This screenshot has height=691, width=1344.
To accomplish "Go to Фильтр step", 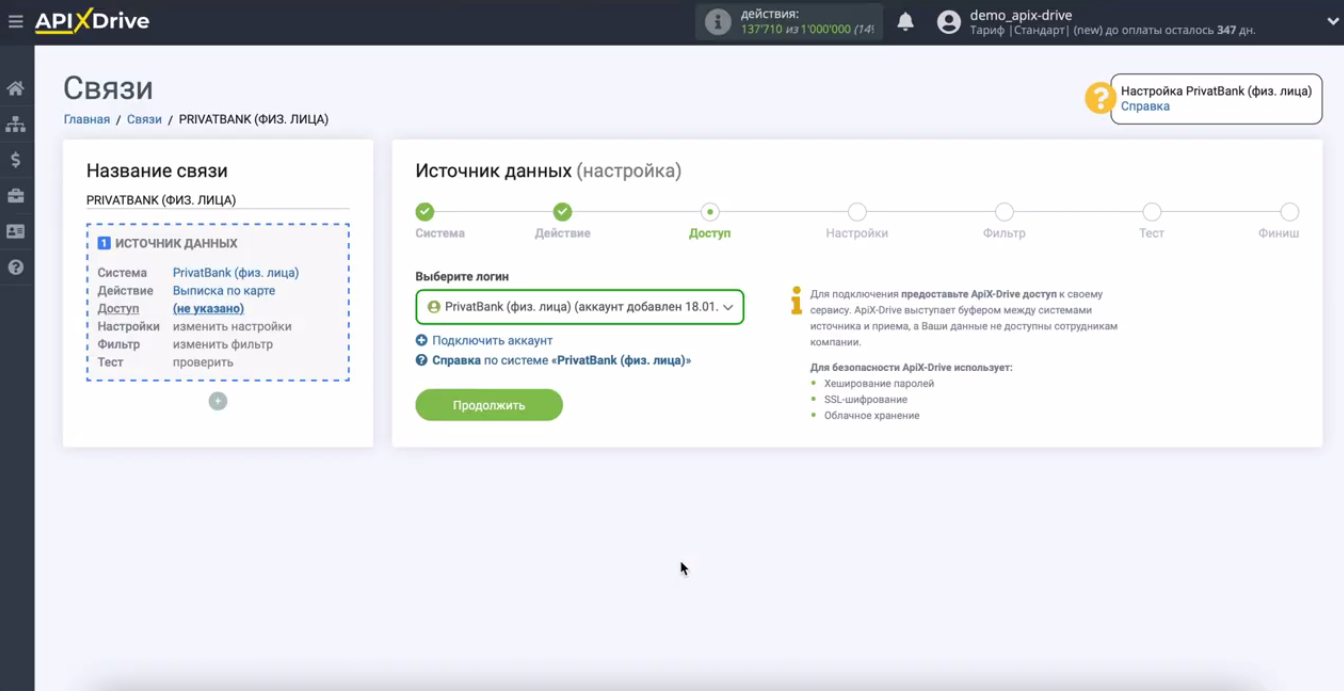I will pyautogui.click(x=1004, y=212).
